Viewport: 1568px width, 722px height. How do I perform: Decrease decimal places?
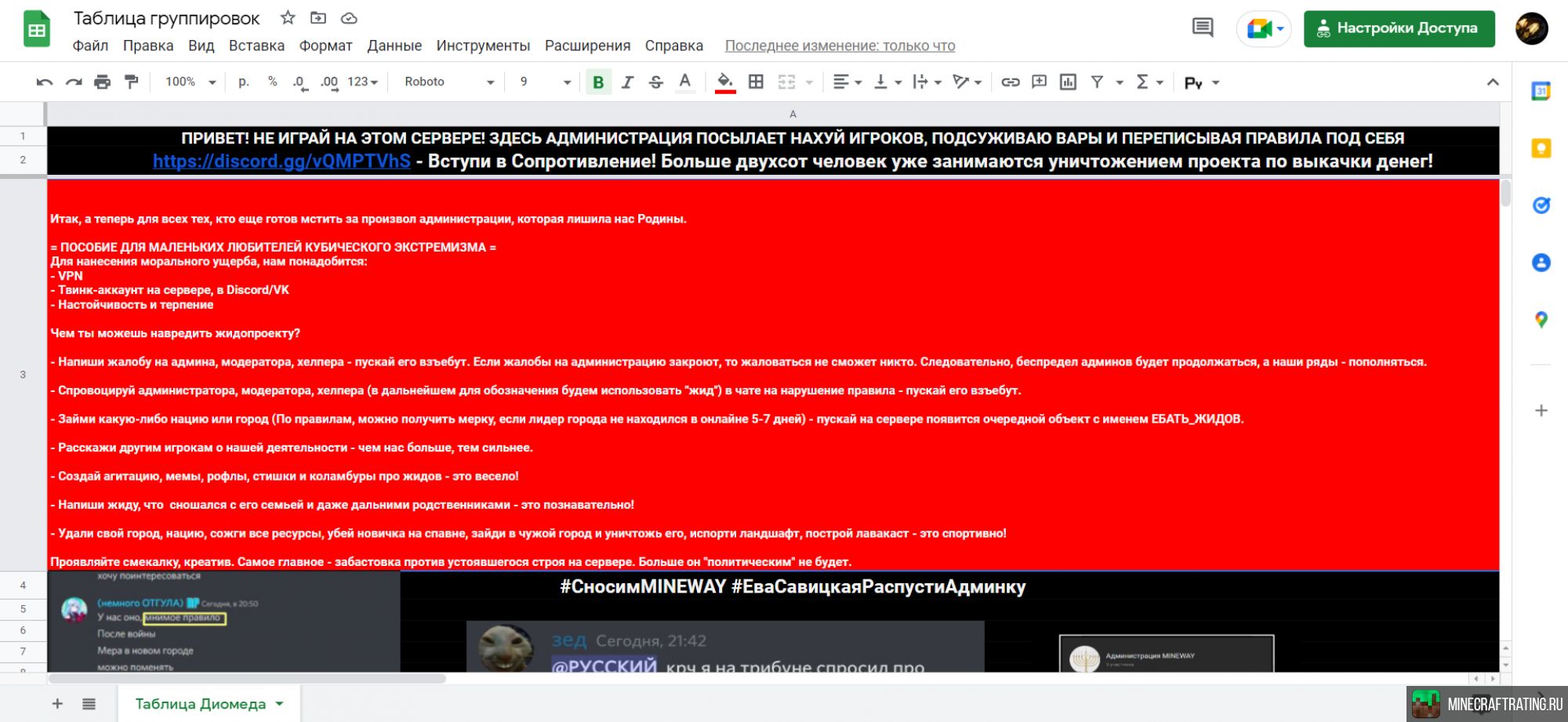(300, 82)
